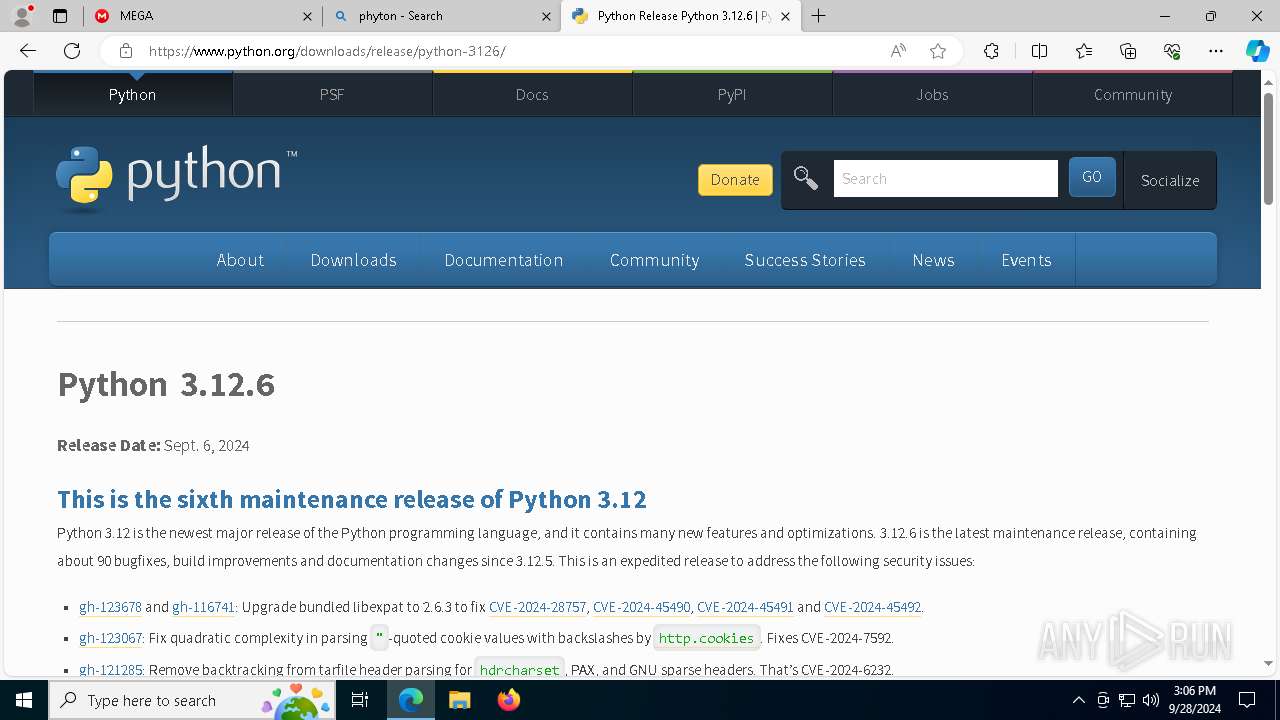
Task: Select the Python top navigation tab
Action: [132, 94]
